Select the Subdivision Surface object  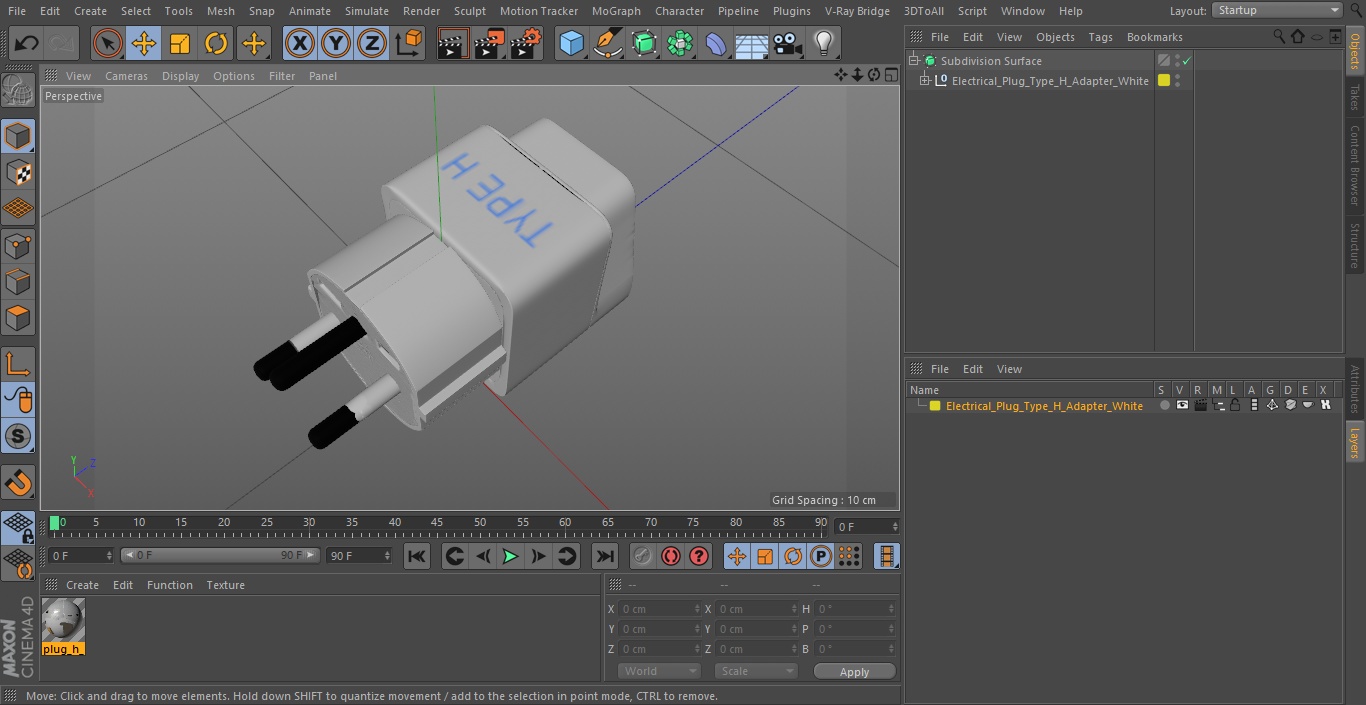991,61
